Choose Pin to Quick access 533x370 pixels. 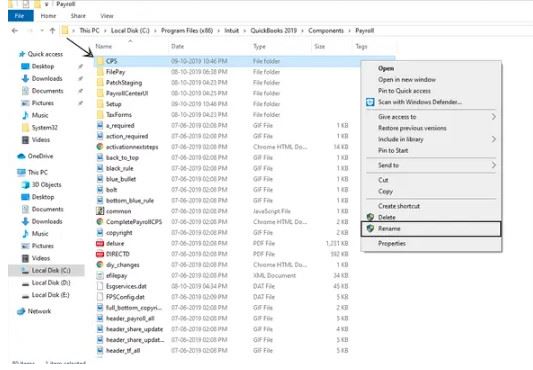(405, 91)
